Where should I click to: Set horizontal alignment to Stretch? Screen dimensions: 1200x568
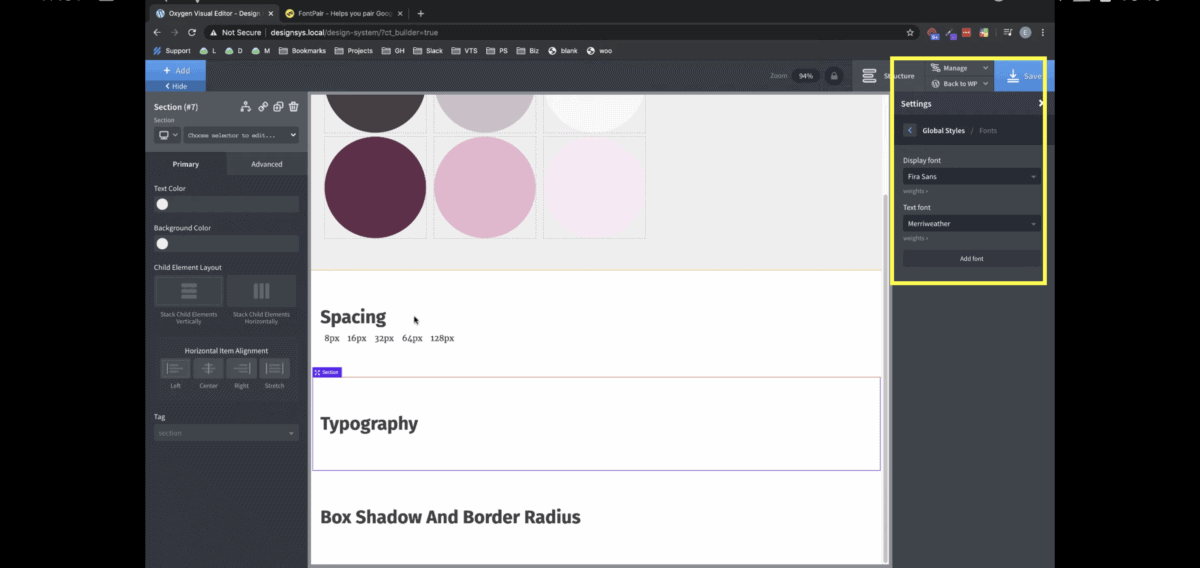(274, 369)
